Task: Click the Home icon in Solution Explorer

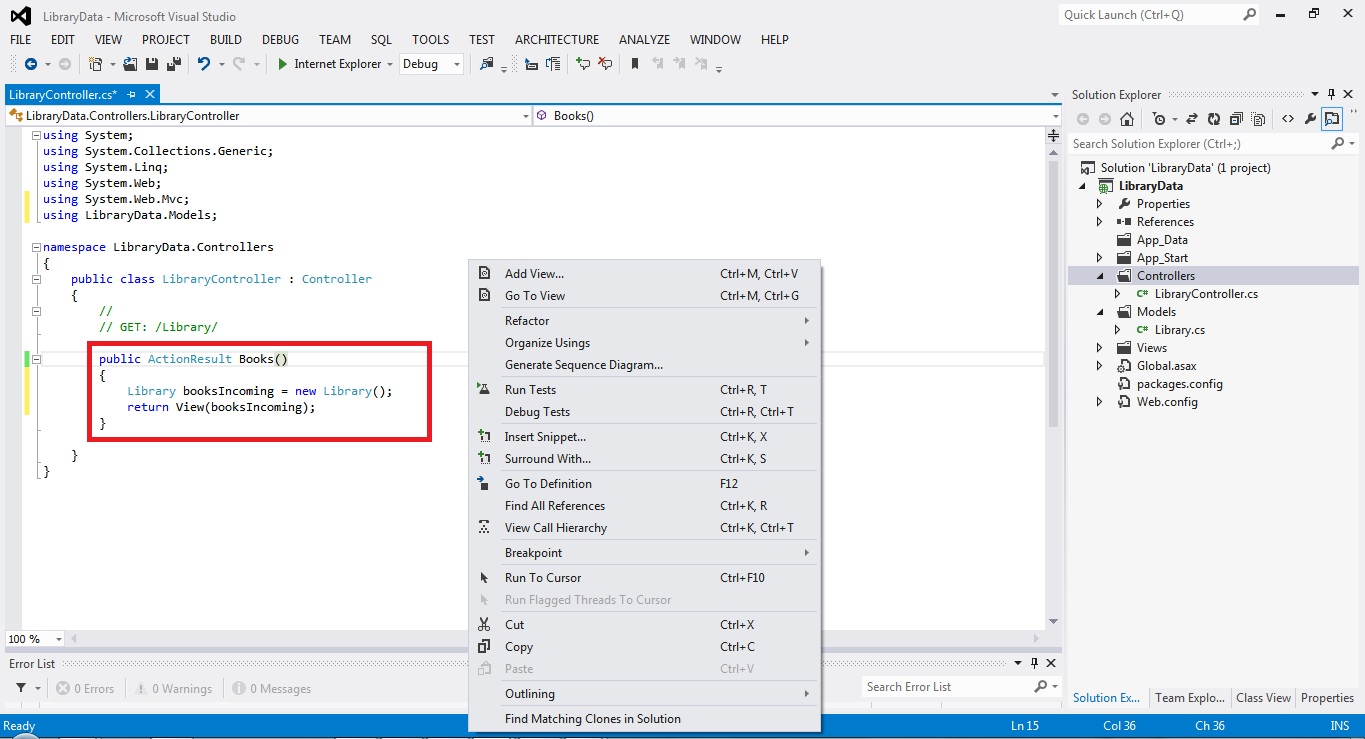Action: point(1127,119)
